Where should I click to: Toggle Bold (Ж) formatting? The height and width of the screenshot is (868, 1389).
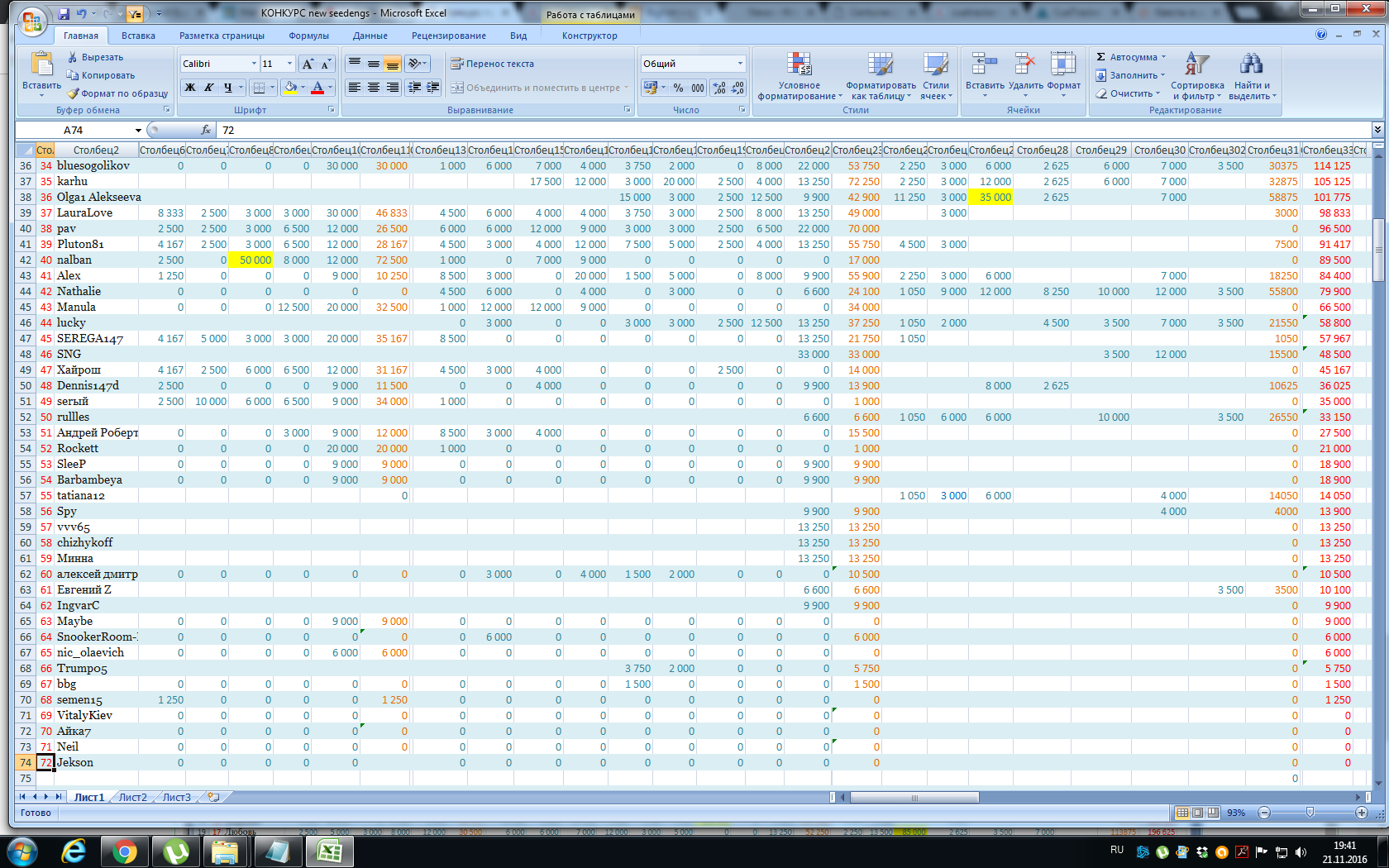point(190,88)
